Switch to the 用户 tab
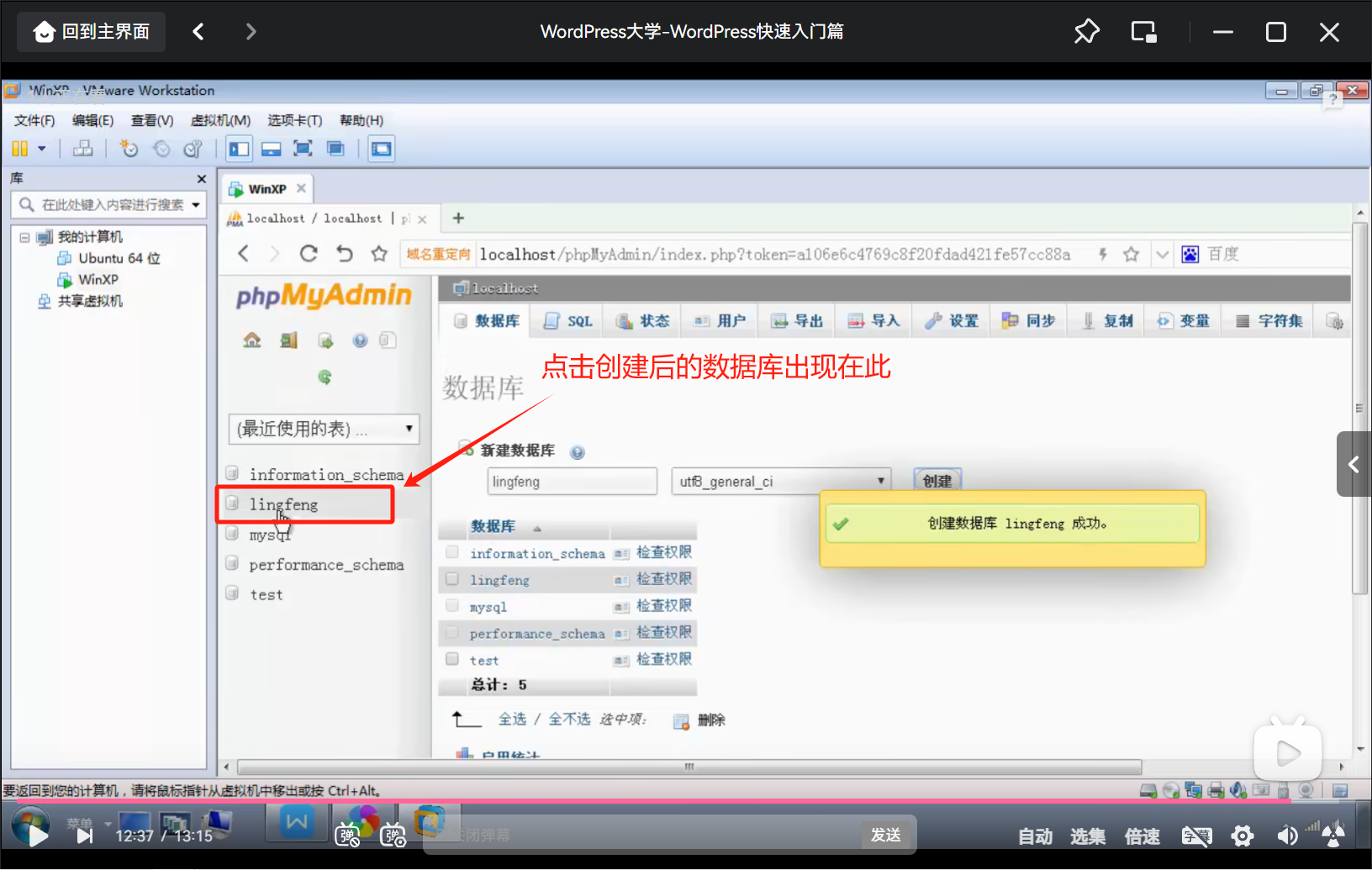Screen dimensions: 1372x870 720,321
